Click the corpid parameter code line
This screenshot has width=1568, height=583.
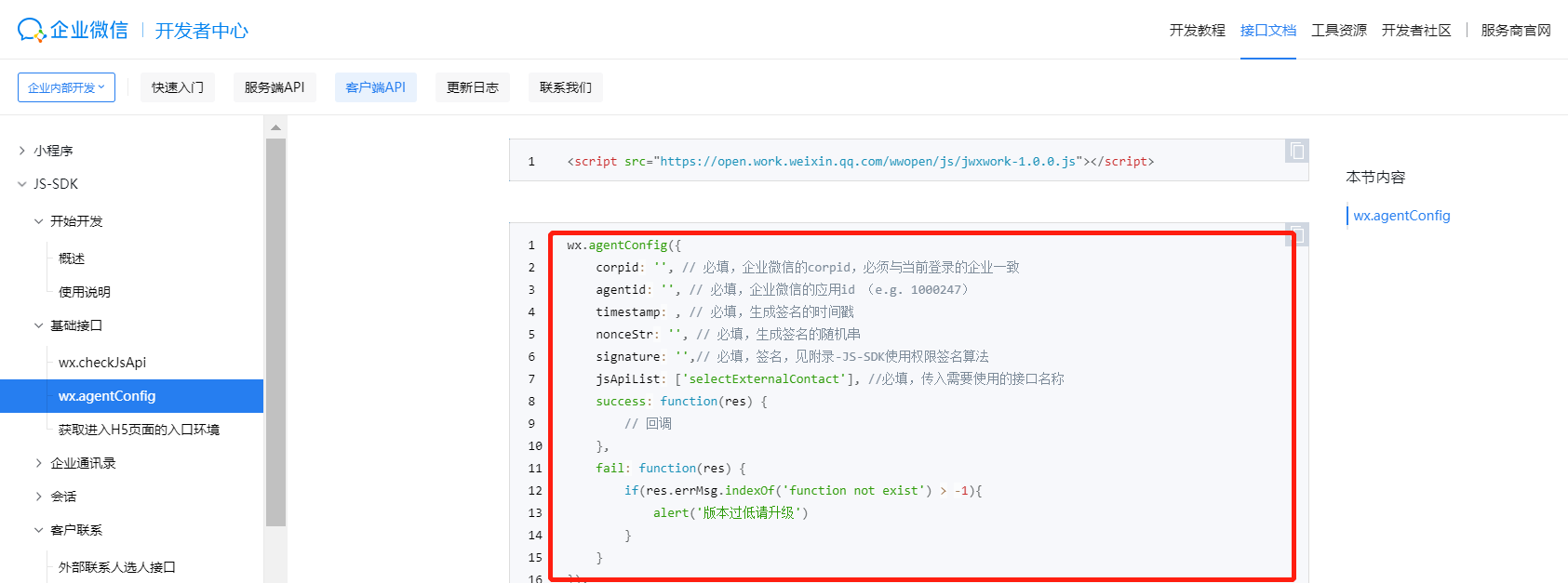808,268
